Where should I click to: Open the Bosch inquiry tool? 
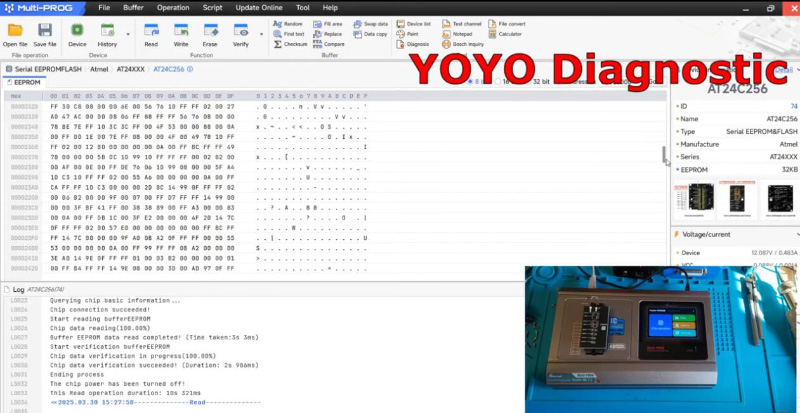(463, 44)
